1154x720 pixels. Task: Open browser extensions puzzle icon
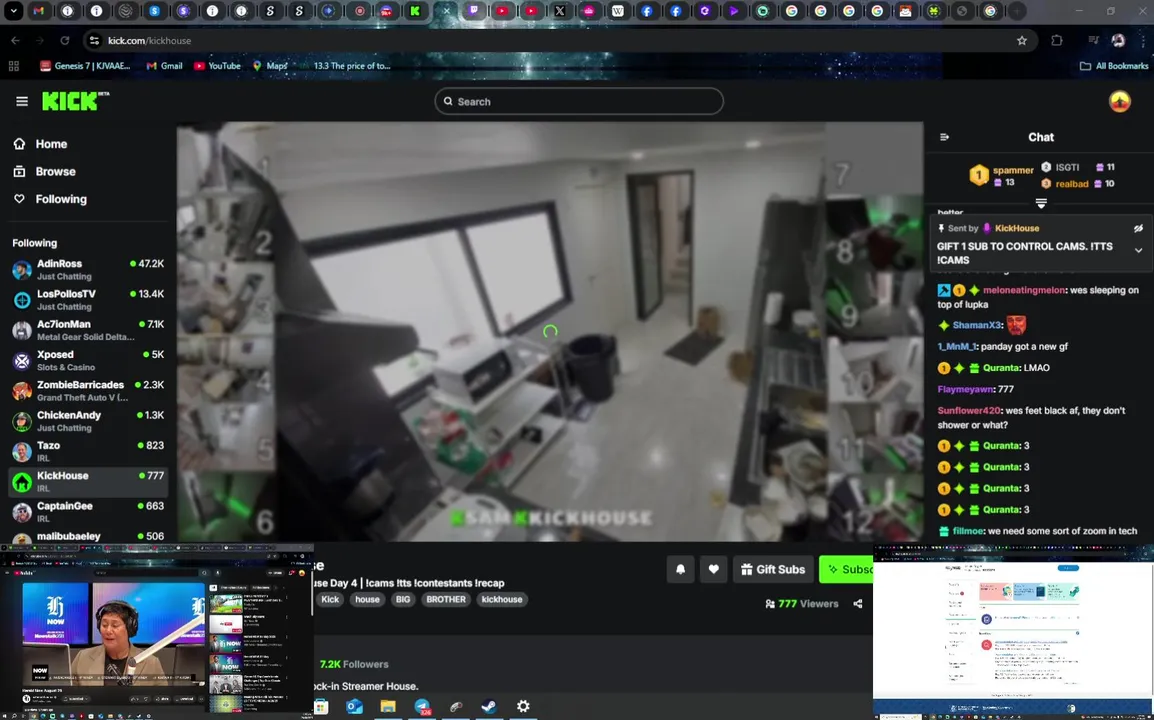click(1057, 40)
